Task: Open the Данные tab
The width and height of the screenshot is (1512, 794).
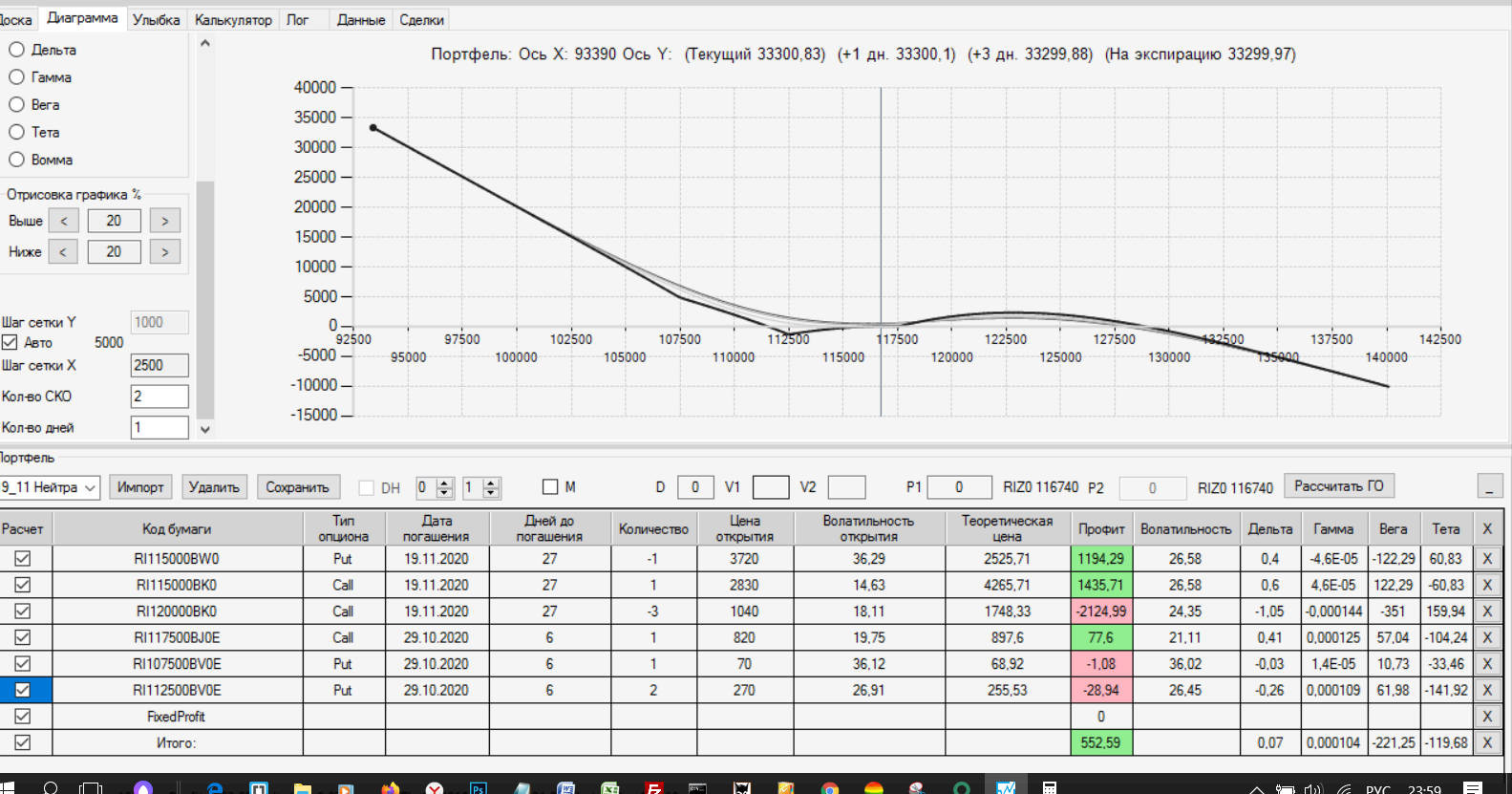Action: click(361, 20)
